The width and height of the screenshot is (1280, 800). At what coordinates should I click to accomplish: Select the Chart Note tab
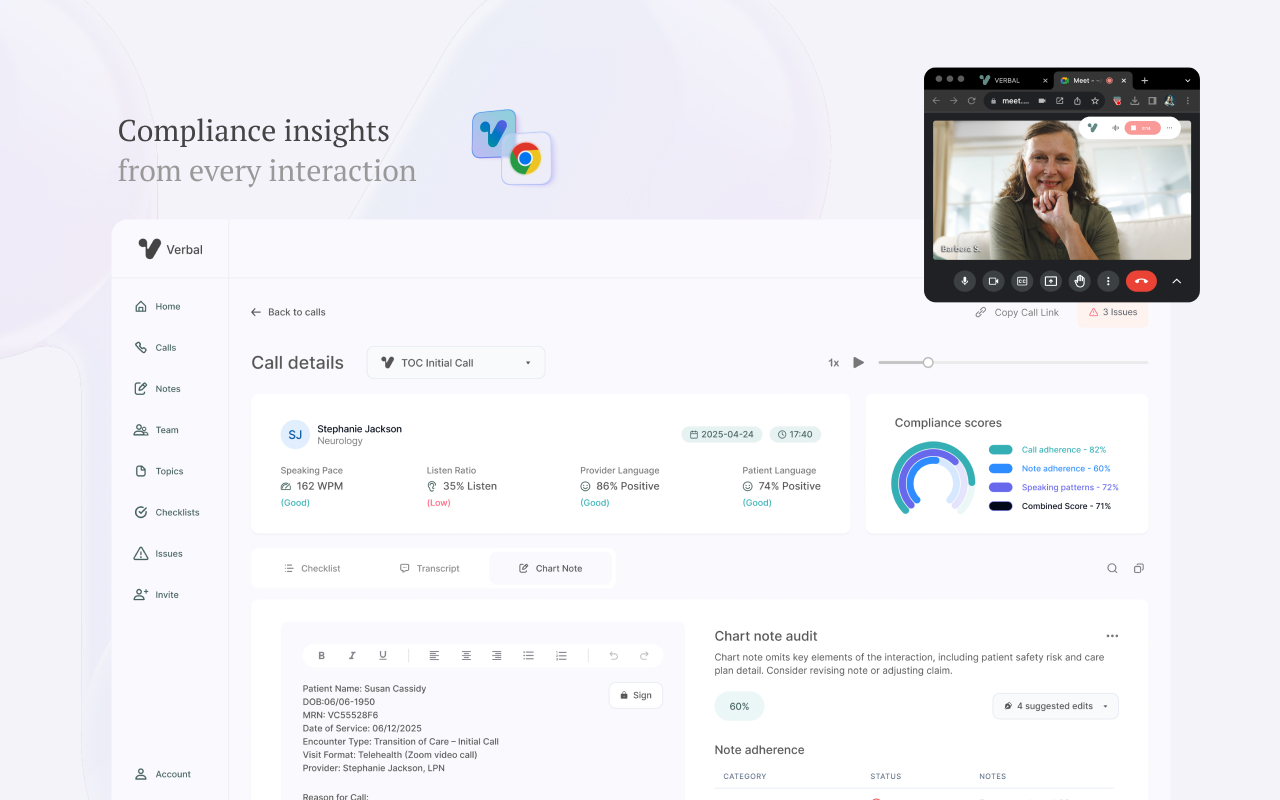[x=551, y=568]
